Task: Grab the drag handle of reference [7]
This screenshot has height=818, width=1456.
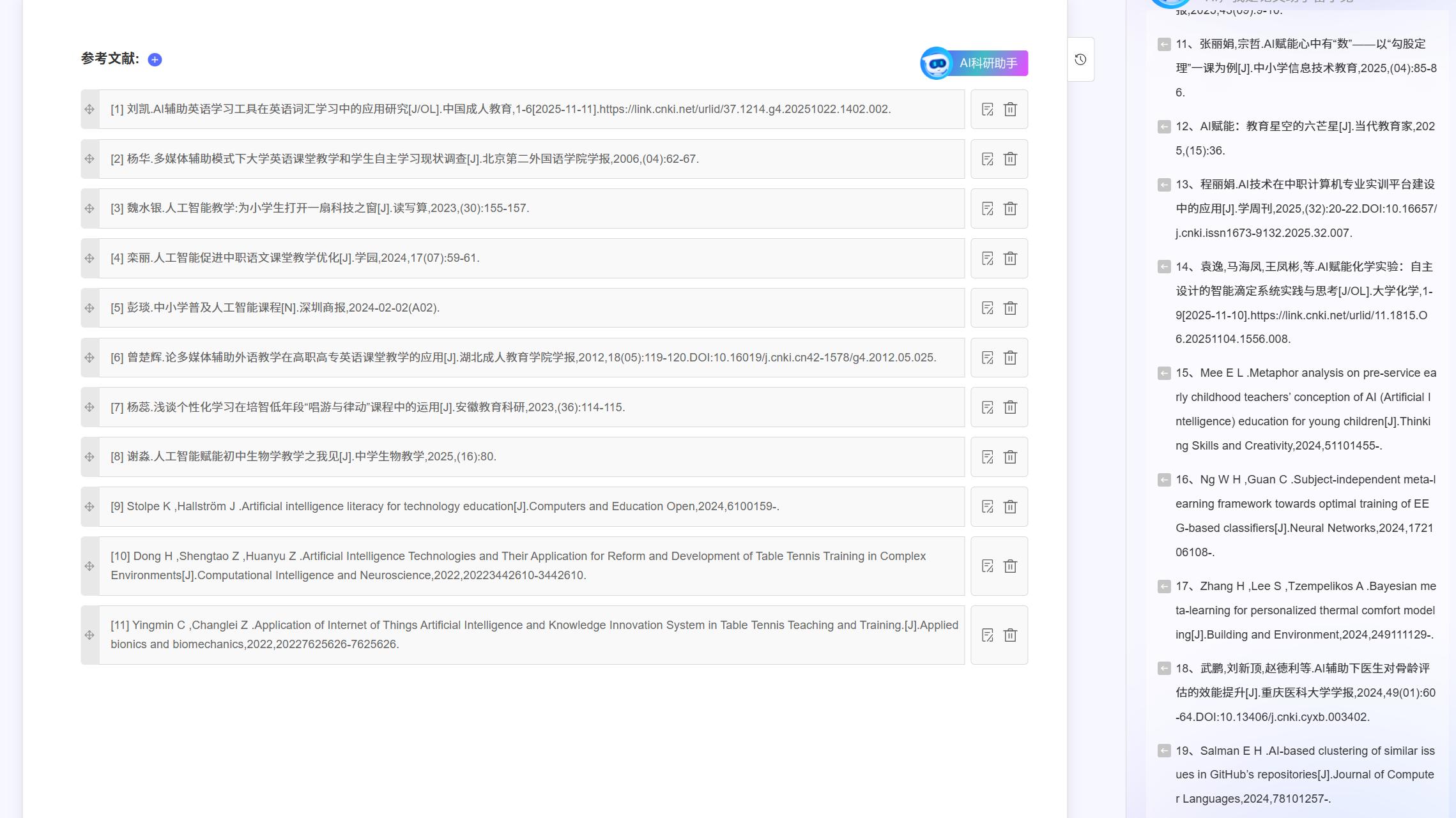Action: [x=89, y=407]
